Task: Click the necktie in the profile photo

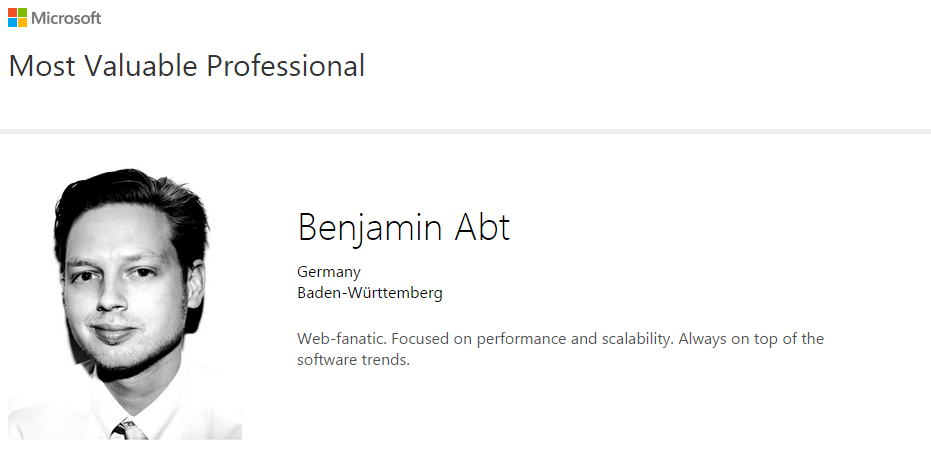Action: point(129,430)
